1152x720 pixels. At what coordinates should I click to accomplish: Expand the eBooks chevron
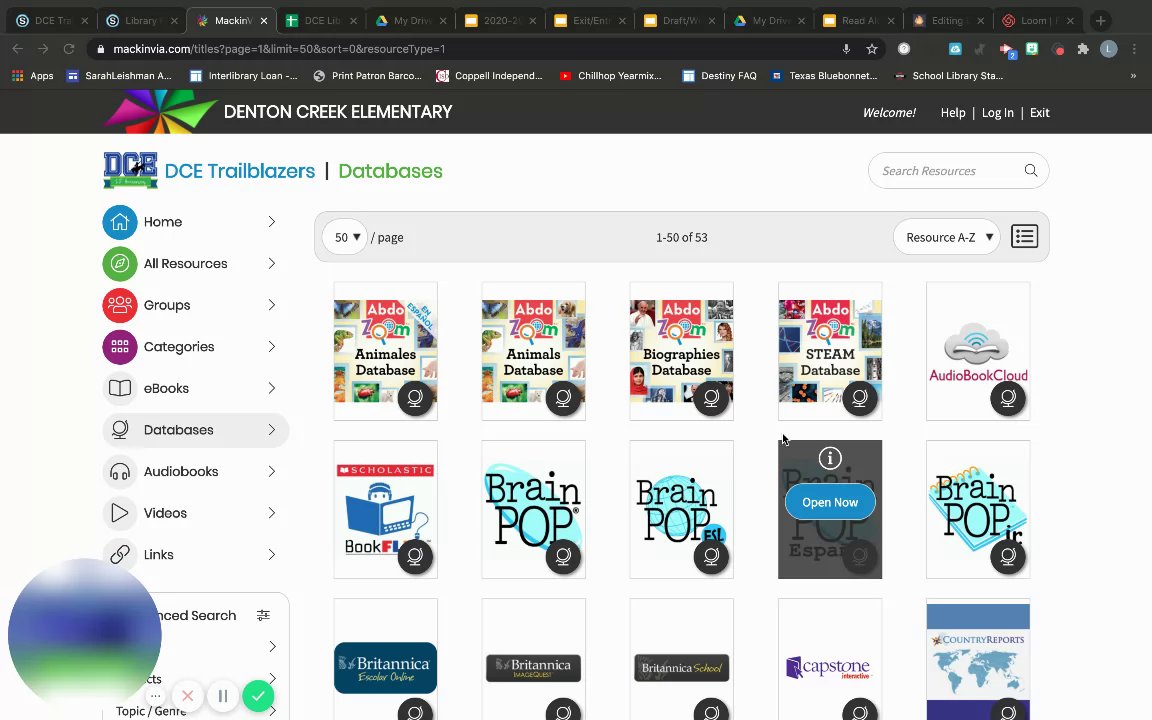pos(272,388)
